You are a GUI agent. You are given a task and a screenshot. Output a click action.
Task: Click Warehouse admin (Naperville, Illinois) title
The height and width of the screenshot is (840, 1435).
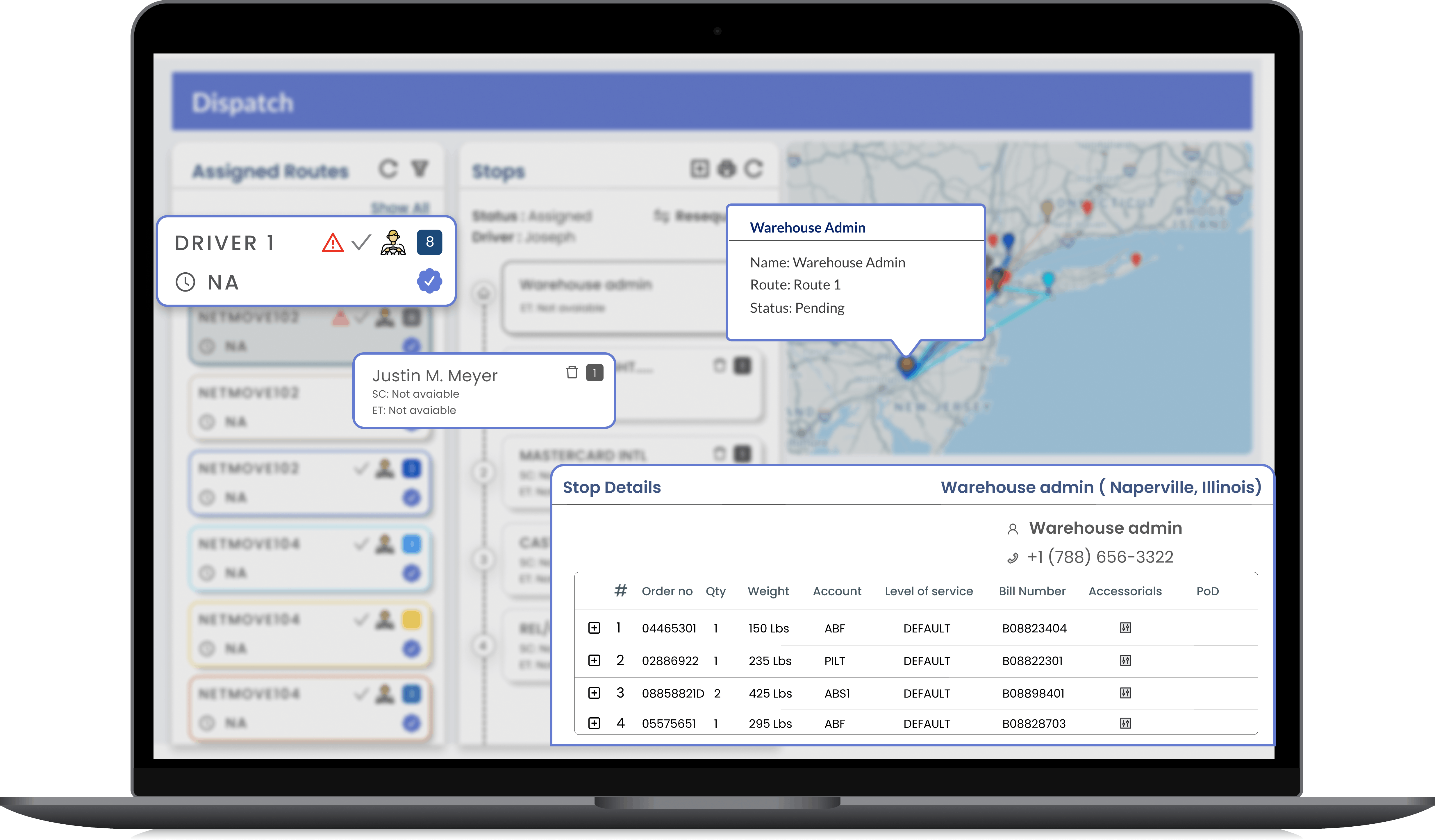click(1101, 487)
